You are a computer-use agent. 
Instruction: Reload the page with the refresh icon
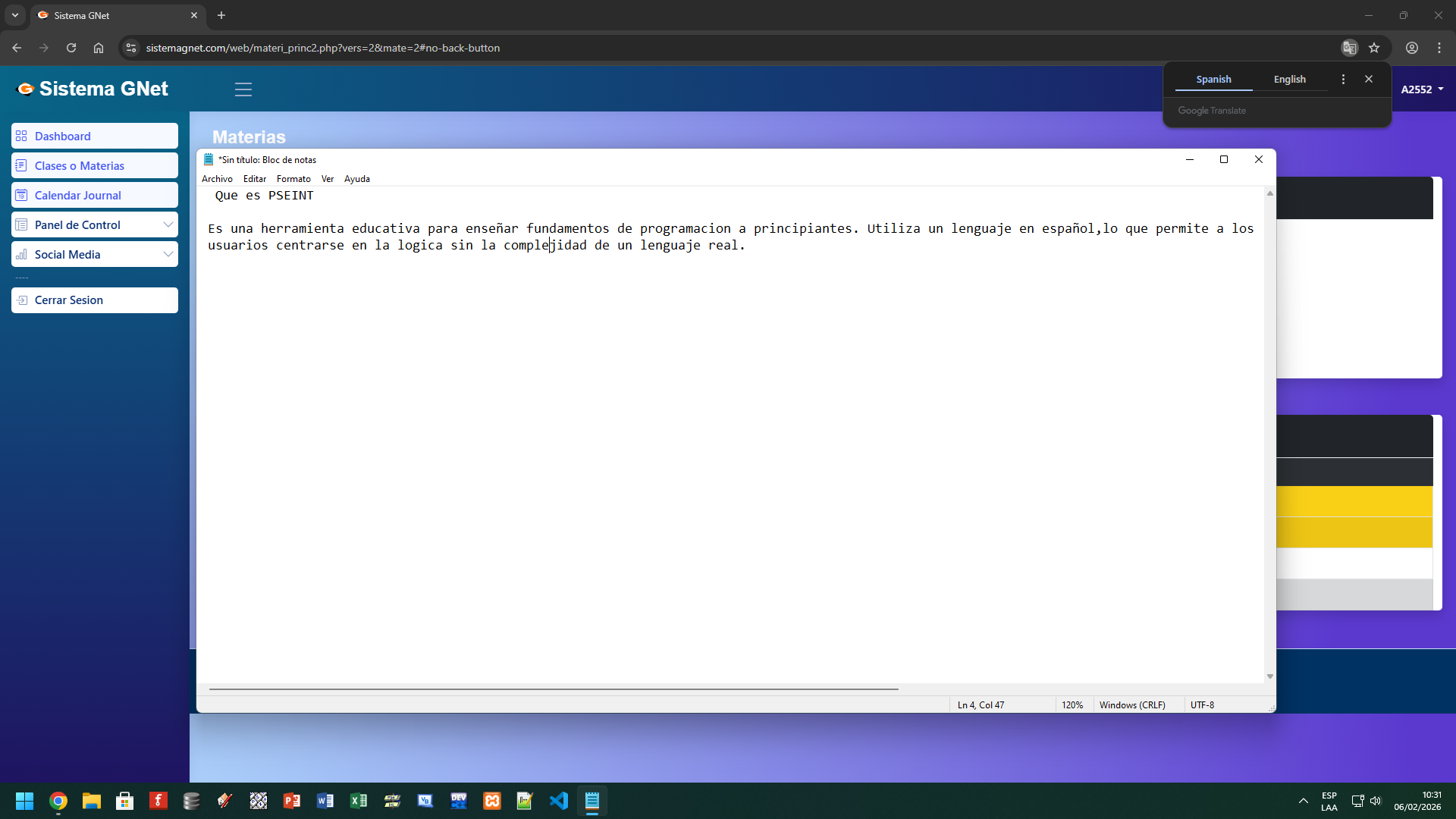pyautogui.click(x=71, y=48)
